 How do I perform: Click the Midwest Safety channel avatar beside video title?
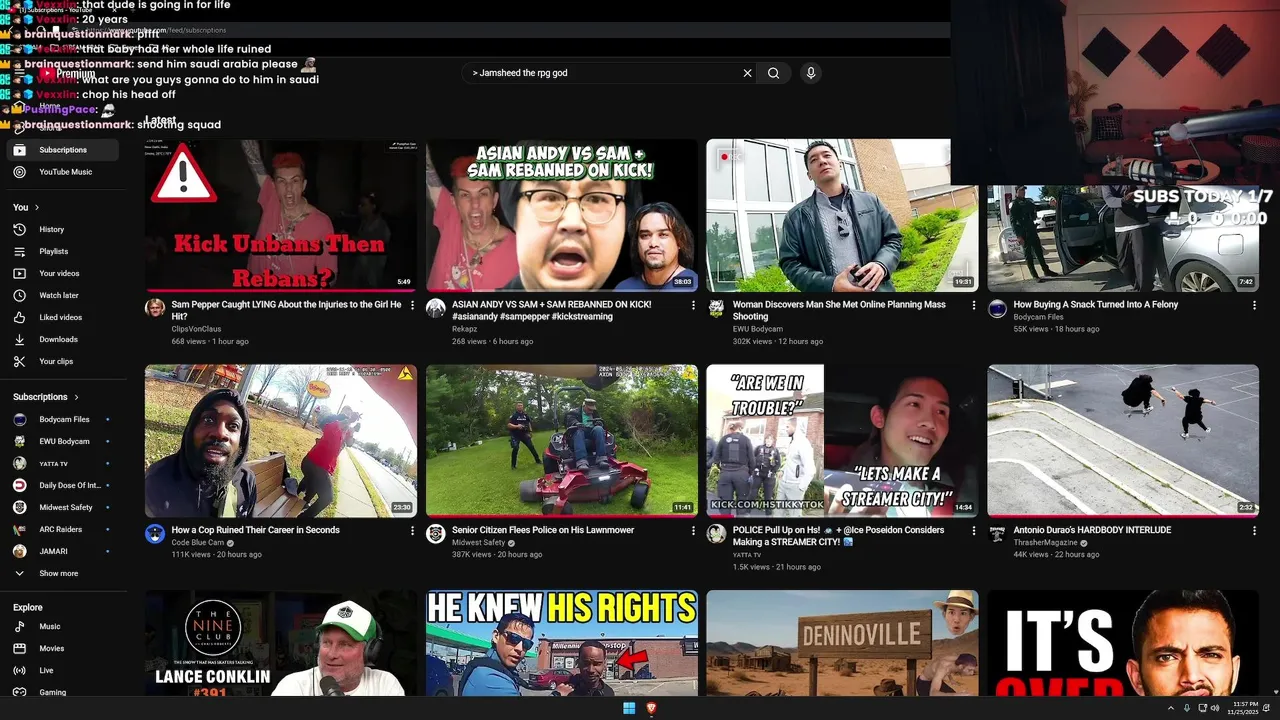point(435,534)
